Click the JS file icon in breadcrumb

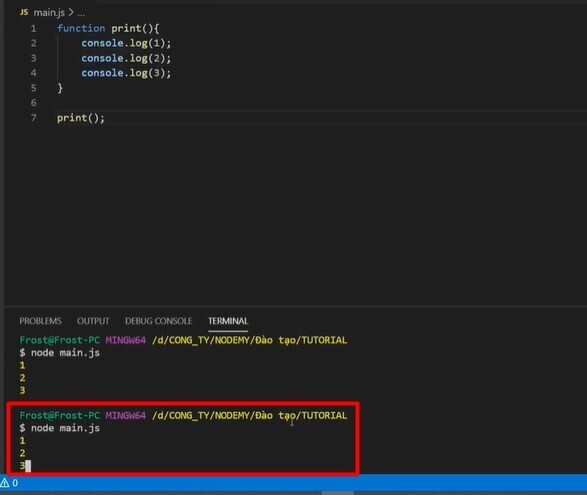point(24,12)
